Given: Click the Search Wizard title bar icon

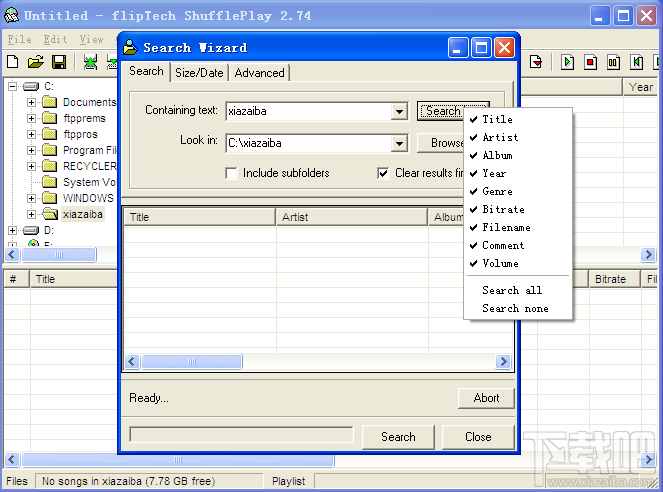Looking at the screenshot, I should tap(130, 47).
